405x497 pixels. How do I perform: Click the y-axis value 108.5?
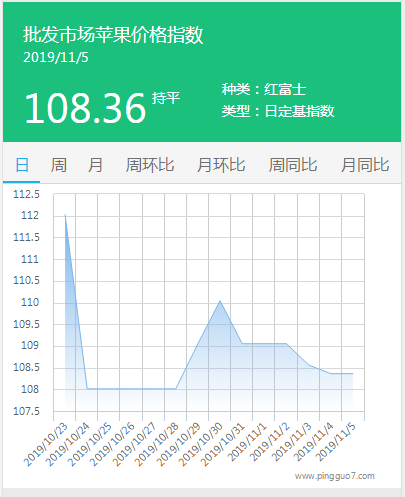(x=26, y=368)
